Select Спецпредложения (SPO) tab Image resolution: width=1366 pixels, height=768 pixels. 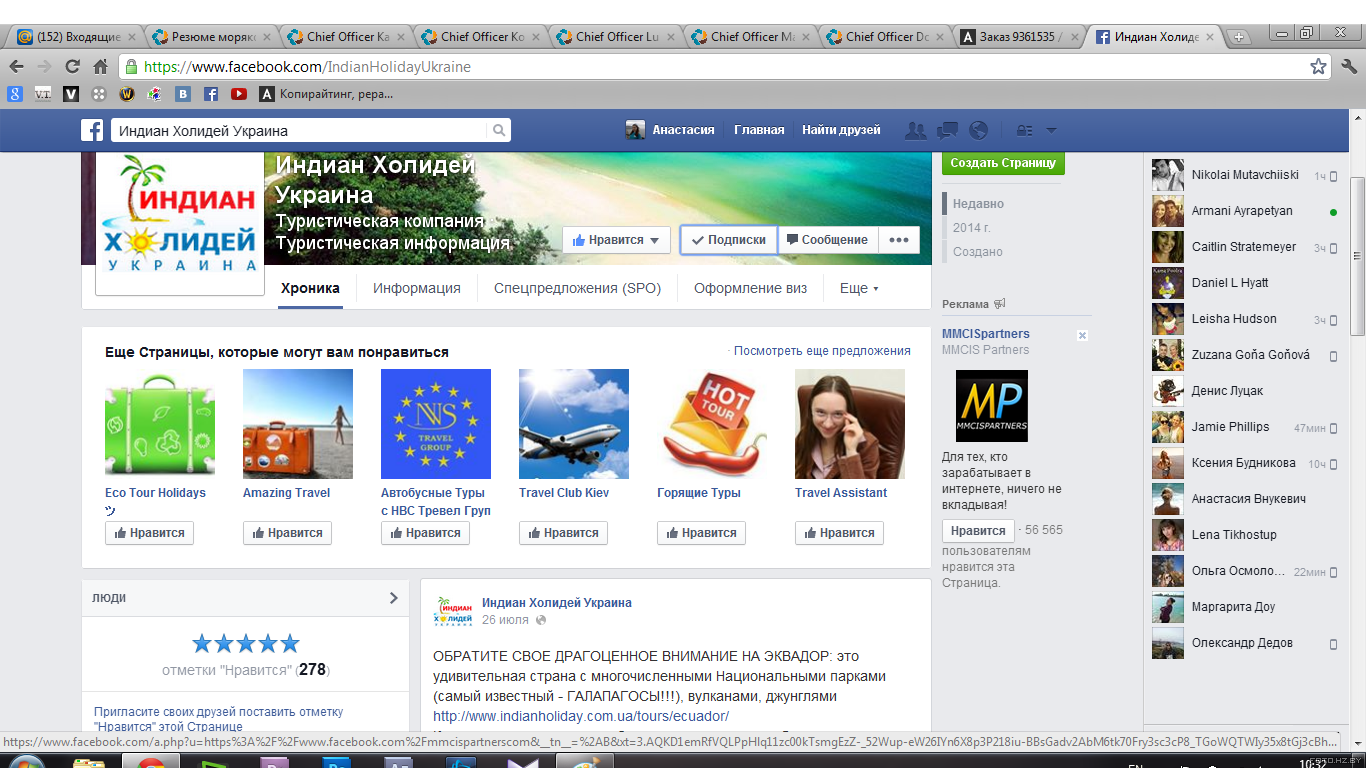click(x=577, y=288)
